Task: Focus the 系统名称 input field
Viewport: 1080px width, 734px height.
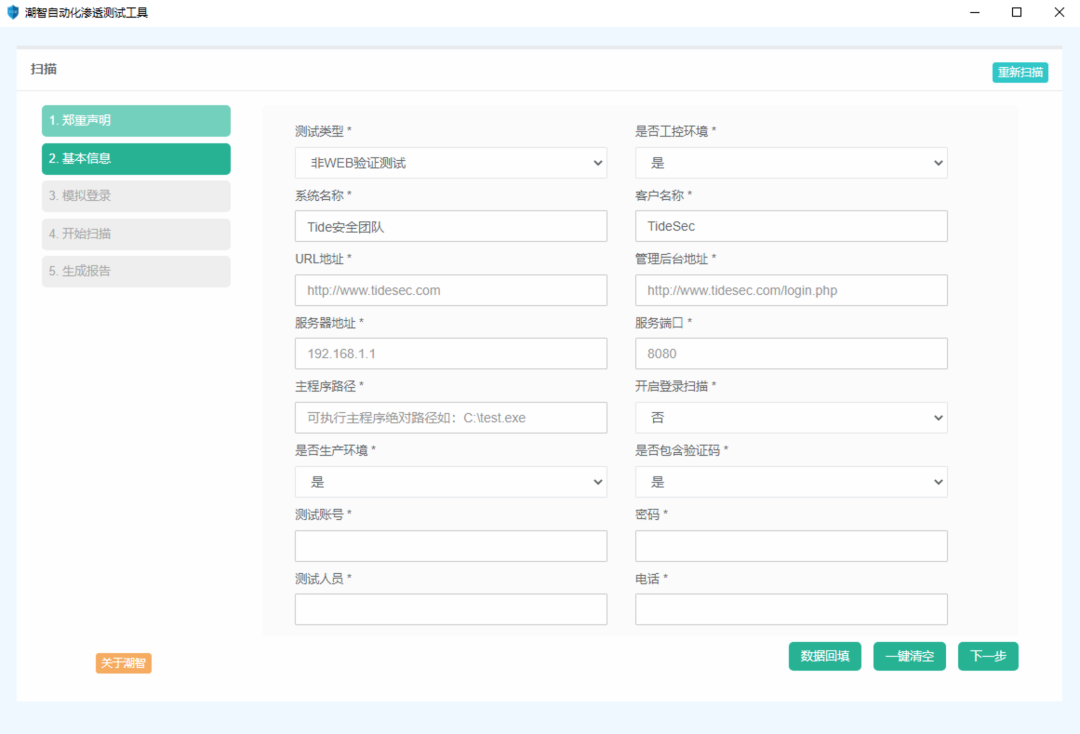Action: coord(450,227)
